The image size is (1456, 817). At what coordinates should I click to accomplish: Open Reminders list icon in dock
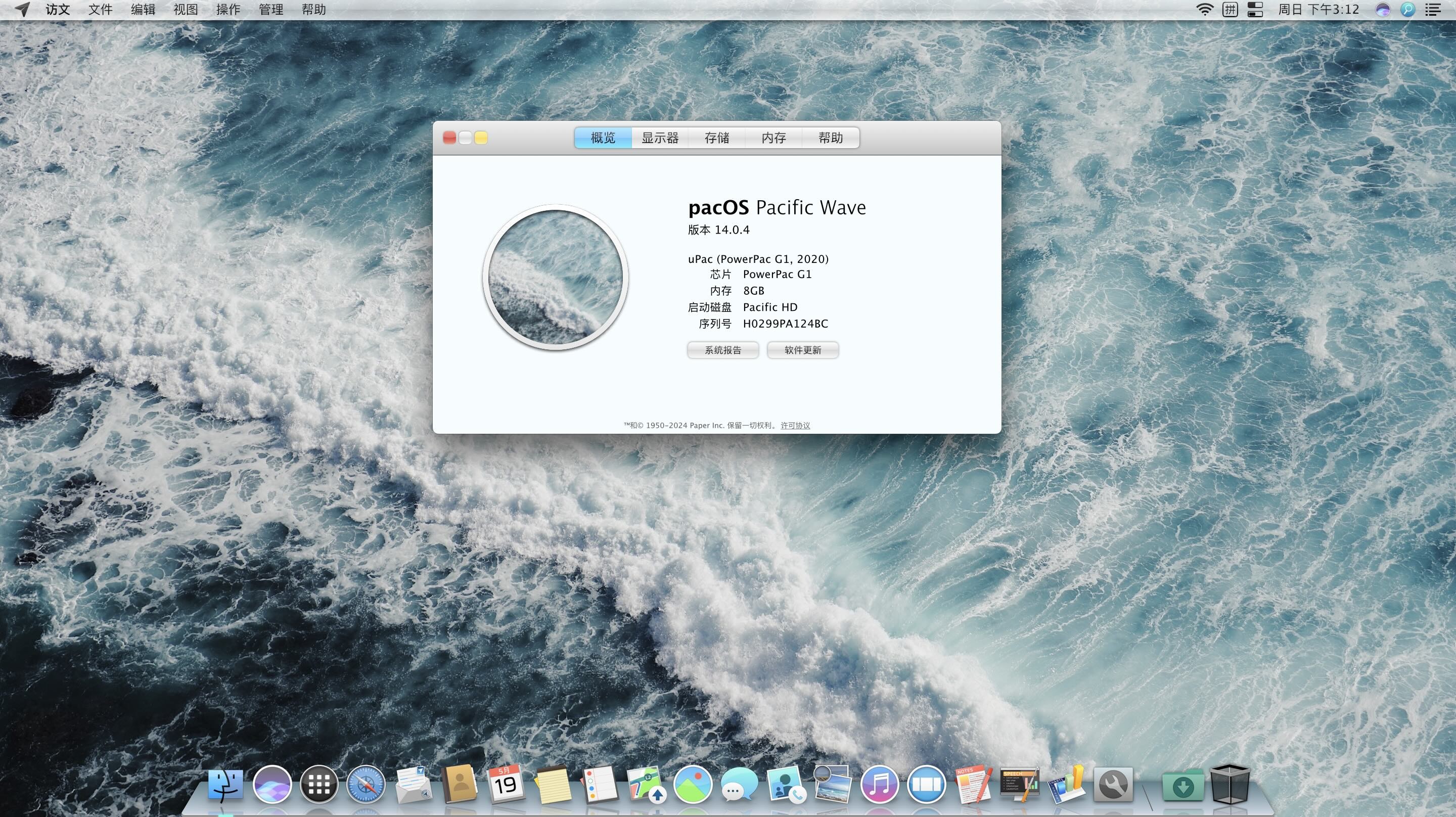coord(599,784)
